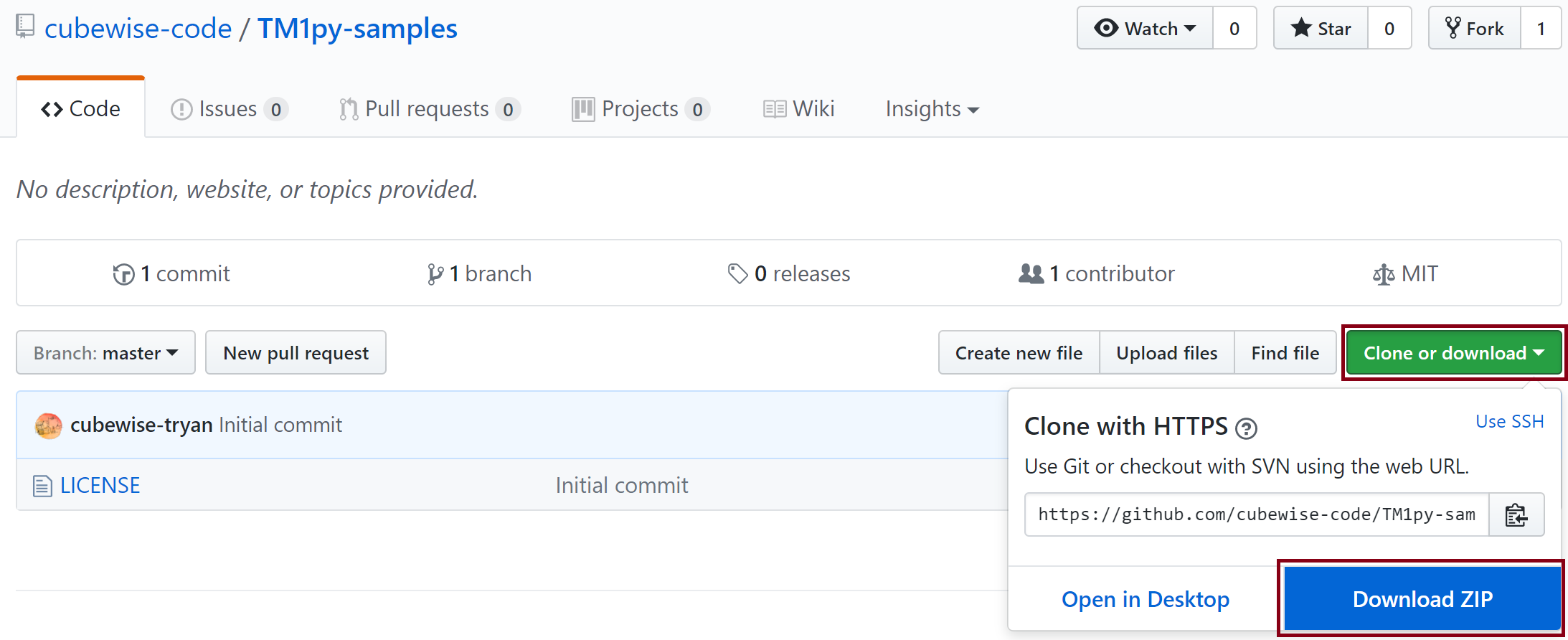Open the Watch dropdown button
Viewport: 1568px width, 640px height.
pyautogui.click(x=1145, y=28)
